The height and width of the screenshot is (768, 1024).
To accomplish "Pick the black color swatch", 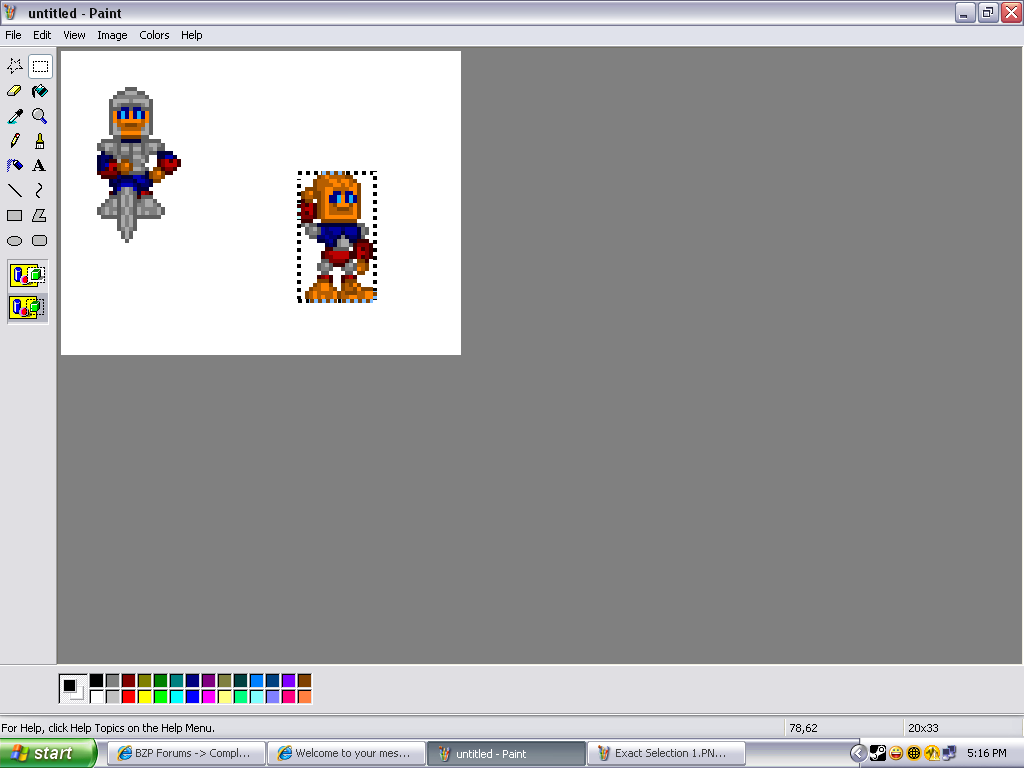I will tap(97, 681).
